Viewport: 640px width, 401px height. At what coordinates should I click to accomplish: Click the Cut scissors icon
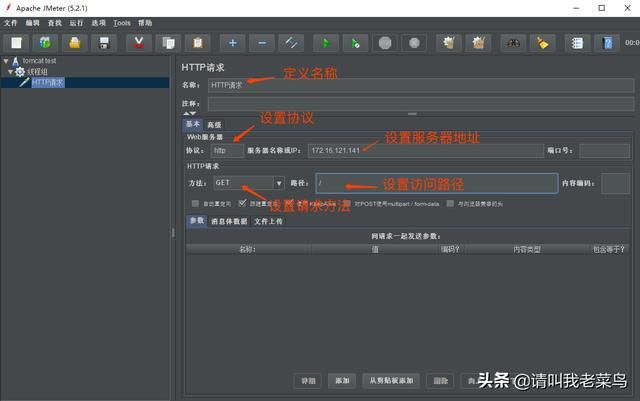coord(139,43)
